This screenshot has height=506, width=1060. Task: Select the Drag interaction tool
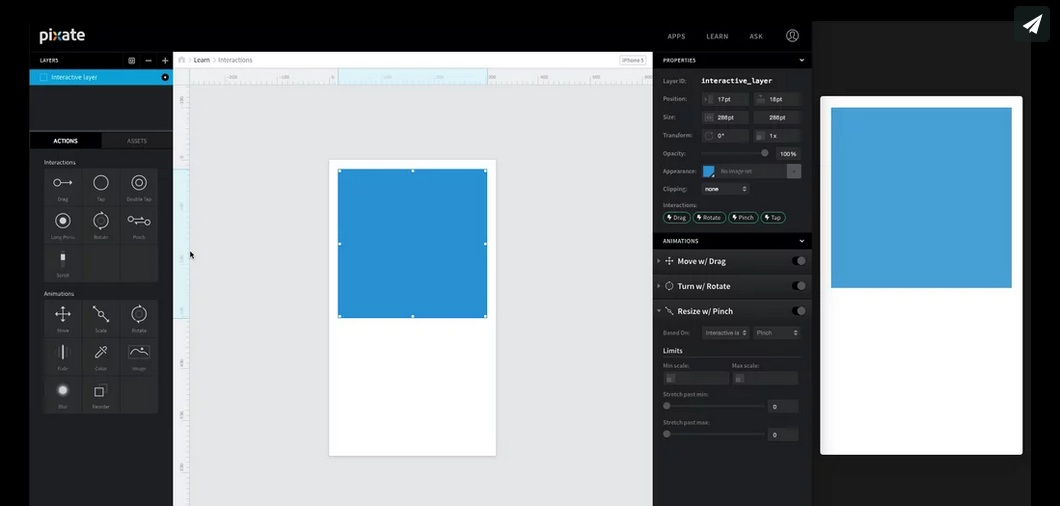(63, 187)
